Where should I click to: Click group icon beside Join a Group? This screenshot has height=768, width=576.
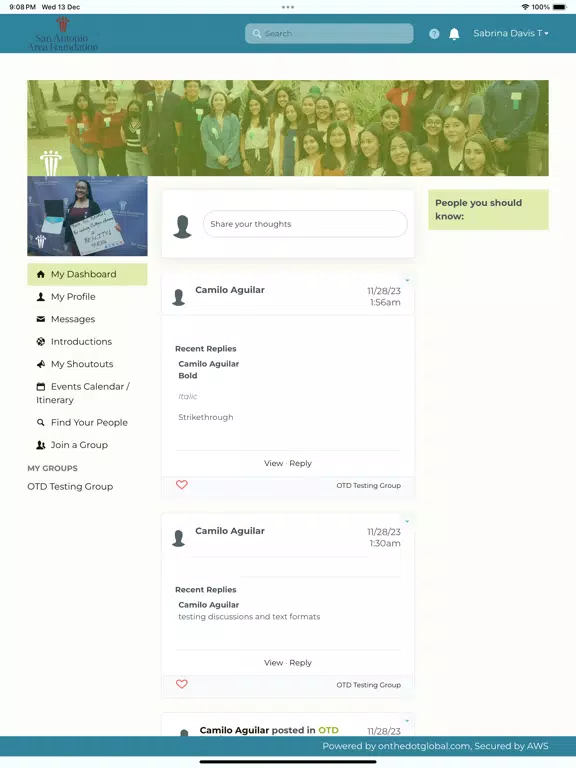tap(41, 445)
